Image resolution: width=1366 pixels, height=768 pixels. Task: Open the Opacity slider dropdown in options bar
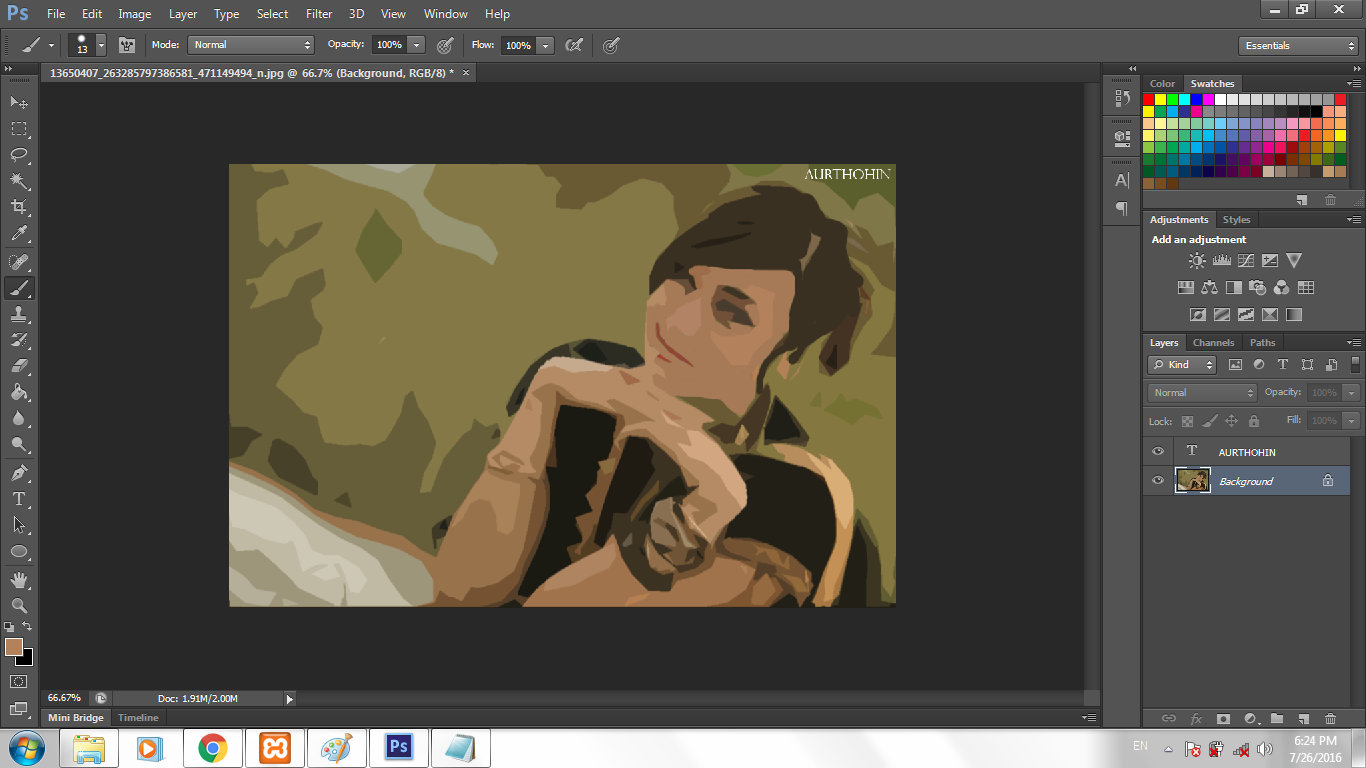pos(417,45)
